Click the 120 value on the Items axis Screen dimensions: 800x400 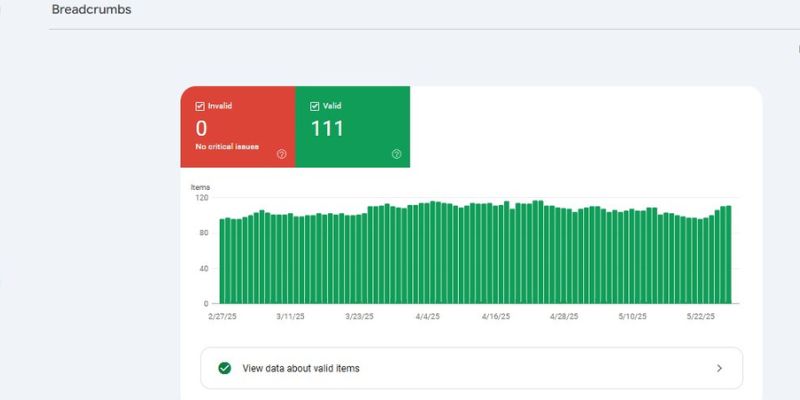201,198
